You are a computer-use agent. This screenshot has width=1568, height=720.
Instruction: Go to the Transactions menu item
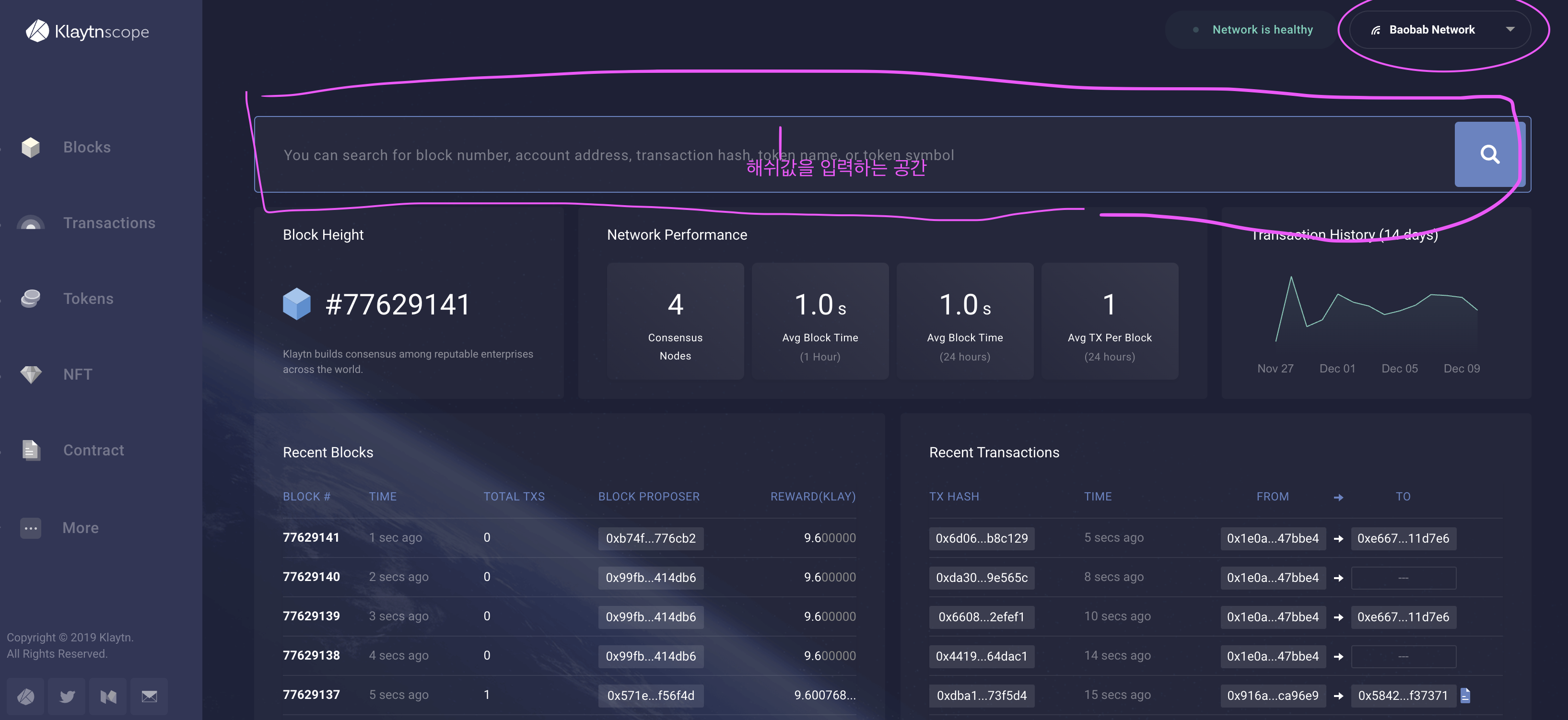click(x=109, y=223)
